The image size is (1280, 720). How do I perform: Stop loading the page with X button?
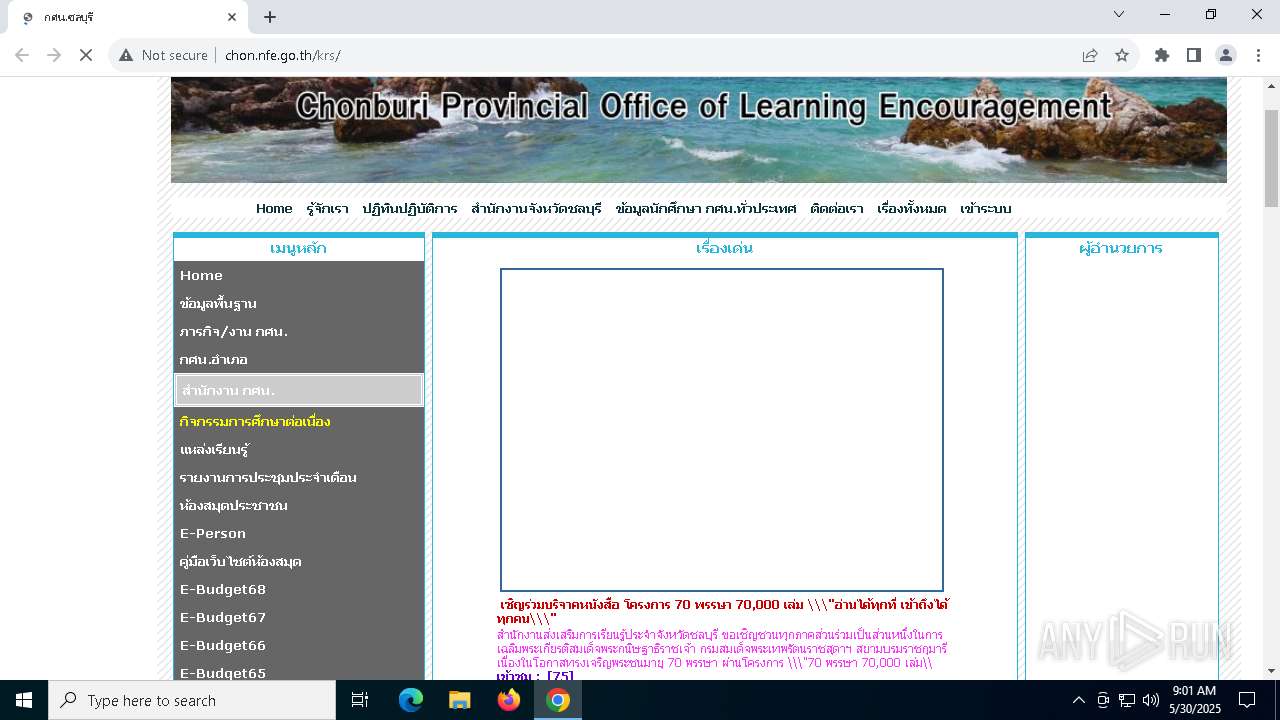tap(86, 55)
